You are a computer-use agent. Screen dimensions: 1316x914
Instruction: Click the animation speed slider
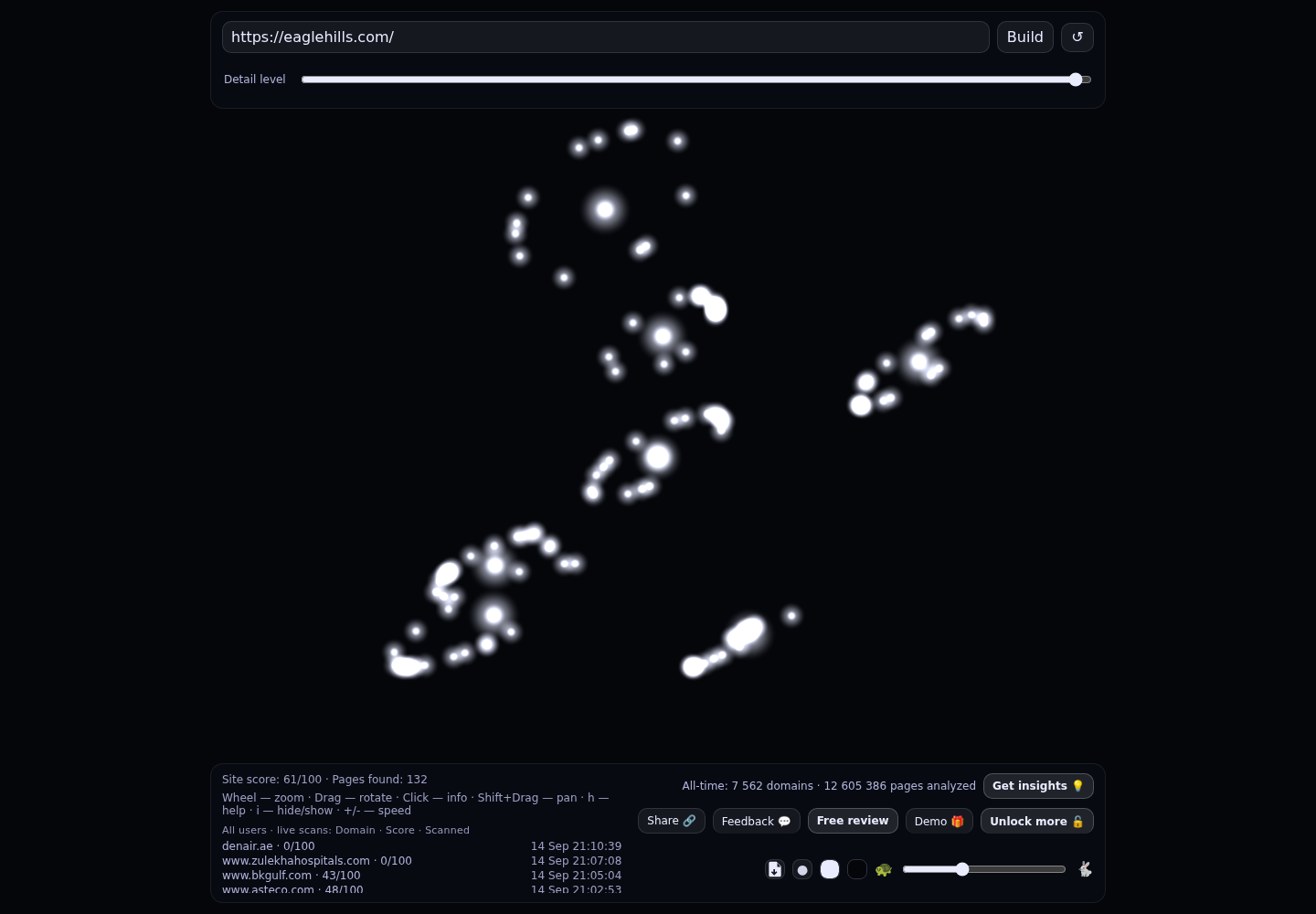(x=984, y=869)
